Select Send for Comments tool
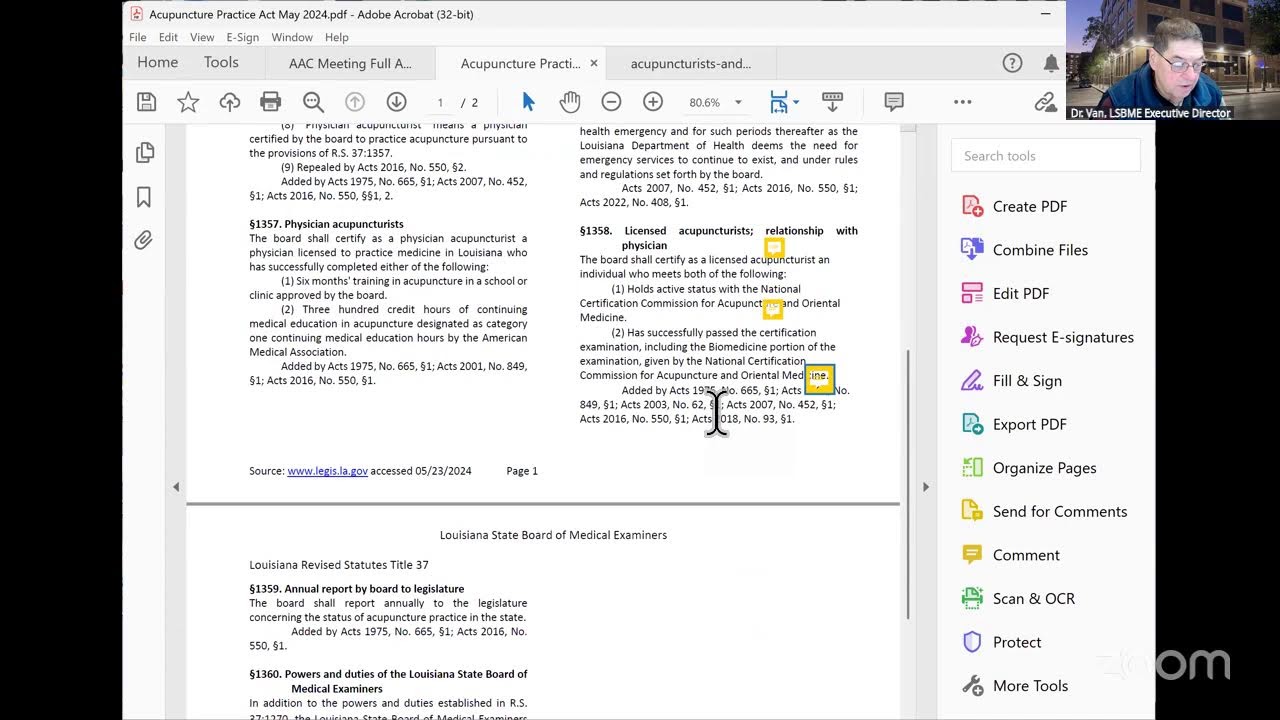This screenshot has width=1280, height=720. (x=1060, y=511)
